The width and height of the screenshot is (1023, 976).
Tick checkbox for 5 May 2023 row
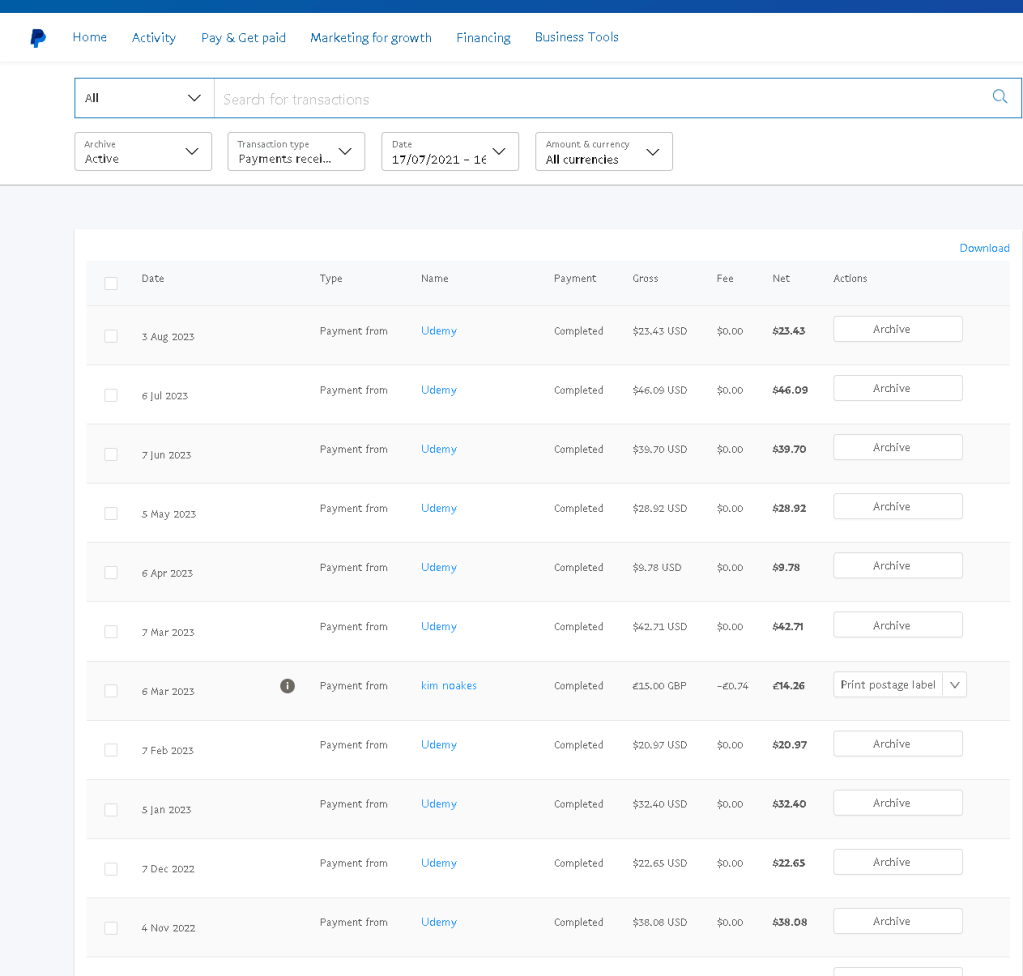(111, 513)
